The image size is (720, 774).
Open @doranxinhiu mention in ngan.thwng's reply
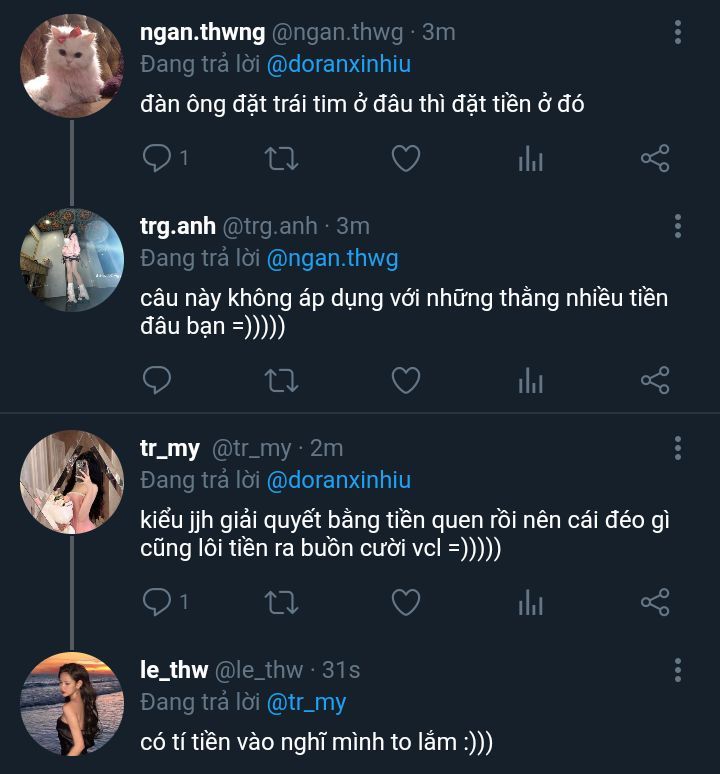339,64
